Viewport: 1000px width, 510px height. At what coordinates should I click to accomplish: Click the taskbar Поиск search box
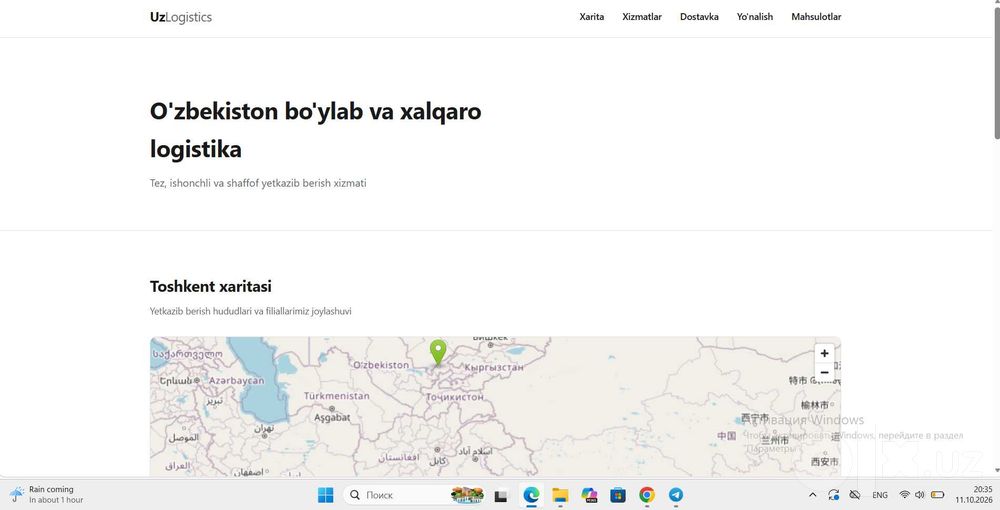(415, 495)
